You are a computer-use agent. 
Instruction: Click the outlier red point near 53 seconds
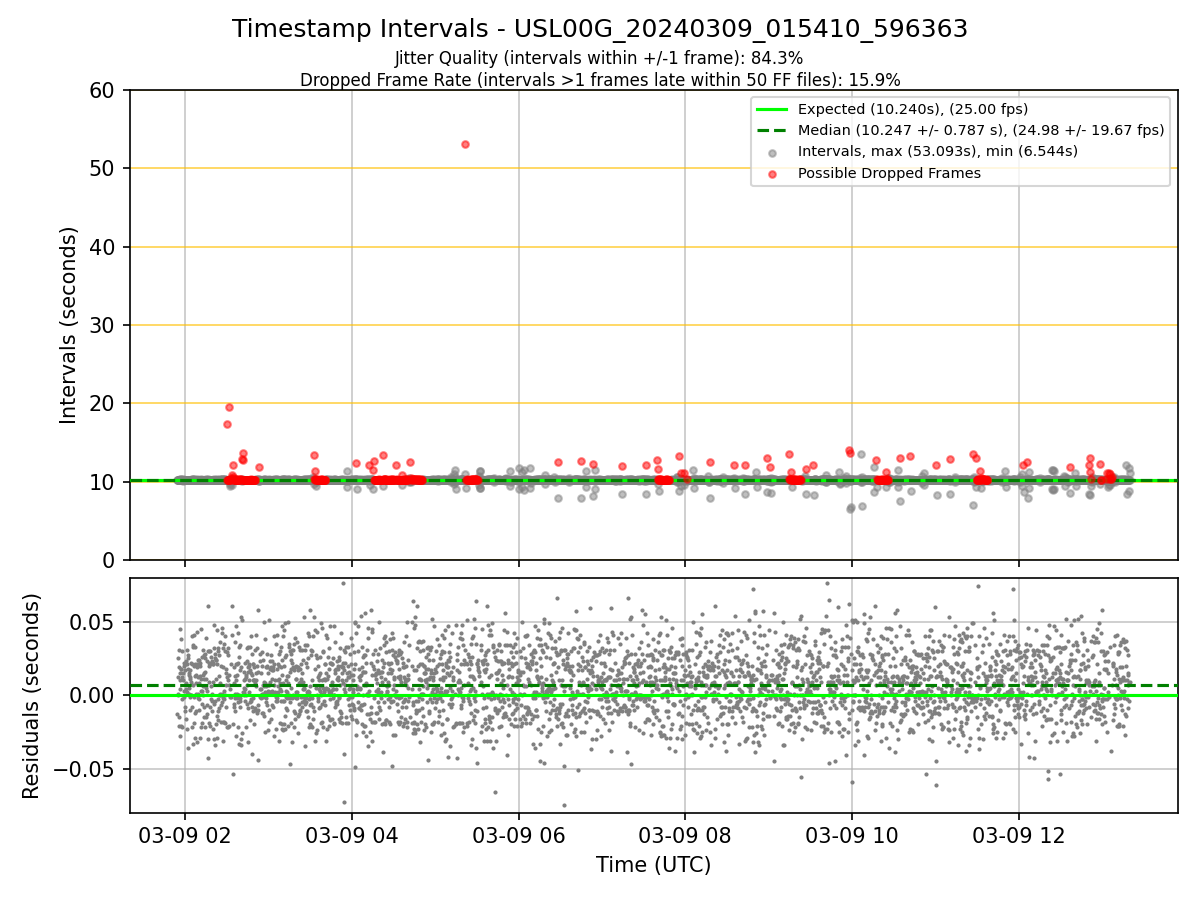[x=465, y=144]
